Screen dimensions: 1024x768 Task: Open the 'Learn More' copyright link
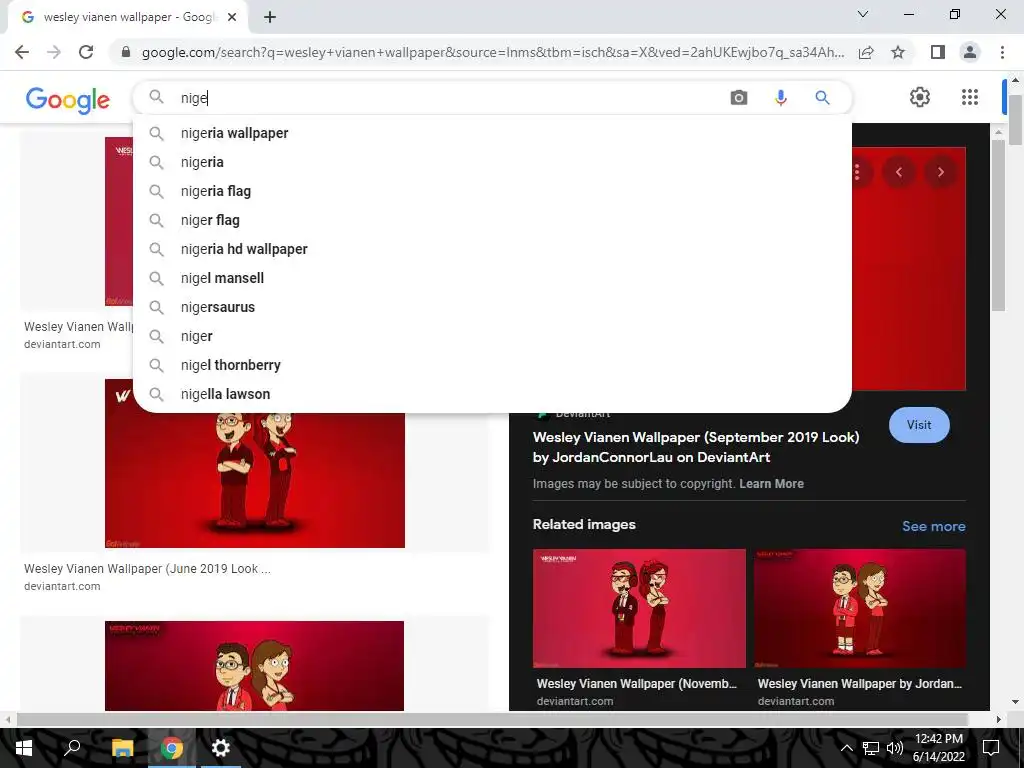pyautogui.click(x=771, y=484)
